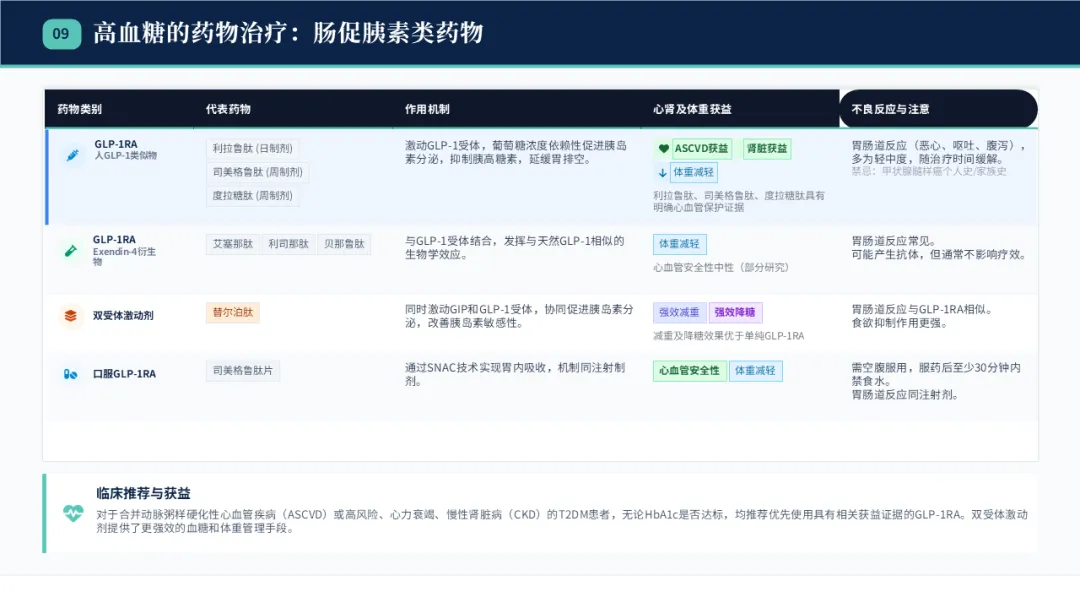The width and height of the screenshot is (1080, 608).
Task: Click the text 需空腹服用，服药后至少30分钟内禁食水
Action: click(936, 375)
